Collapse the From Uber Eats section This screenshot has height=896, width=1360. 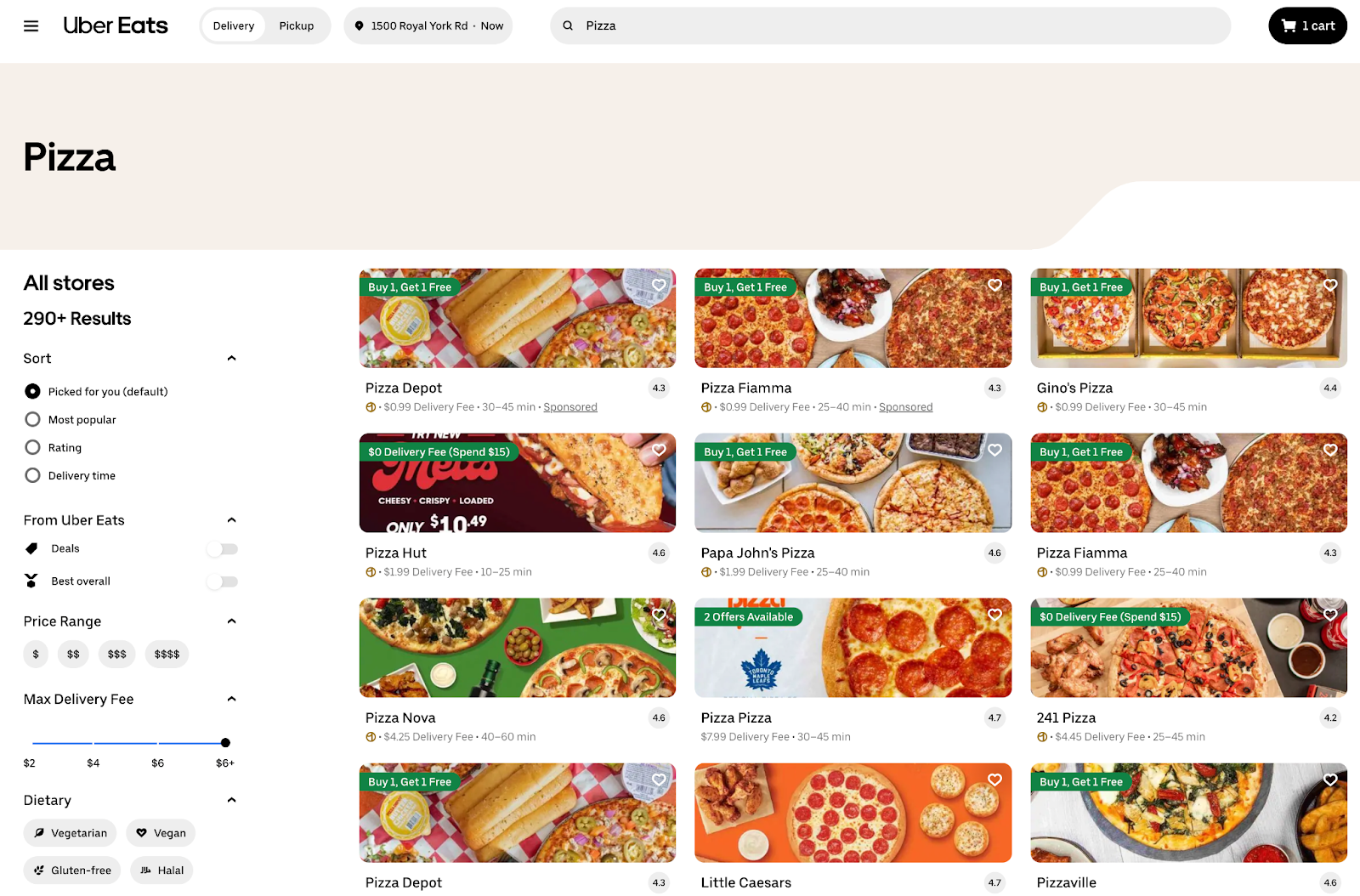(x=231, y=520)
